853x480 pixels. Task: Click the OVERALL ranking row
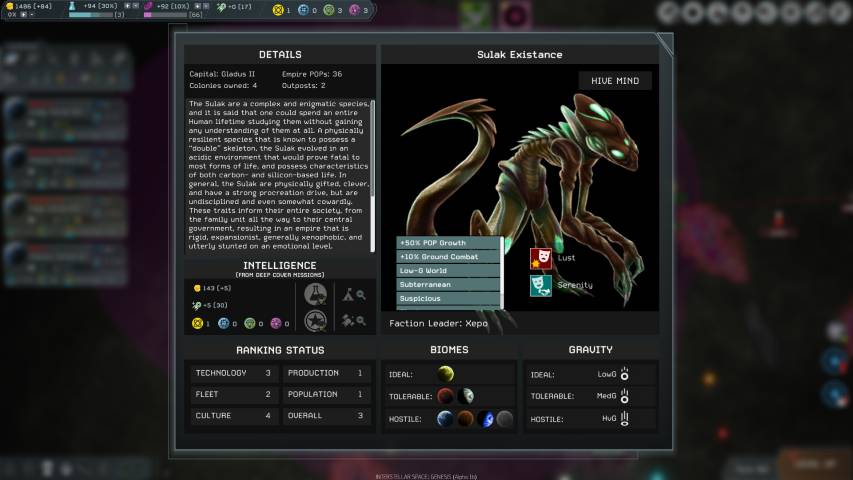point(326,415)
